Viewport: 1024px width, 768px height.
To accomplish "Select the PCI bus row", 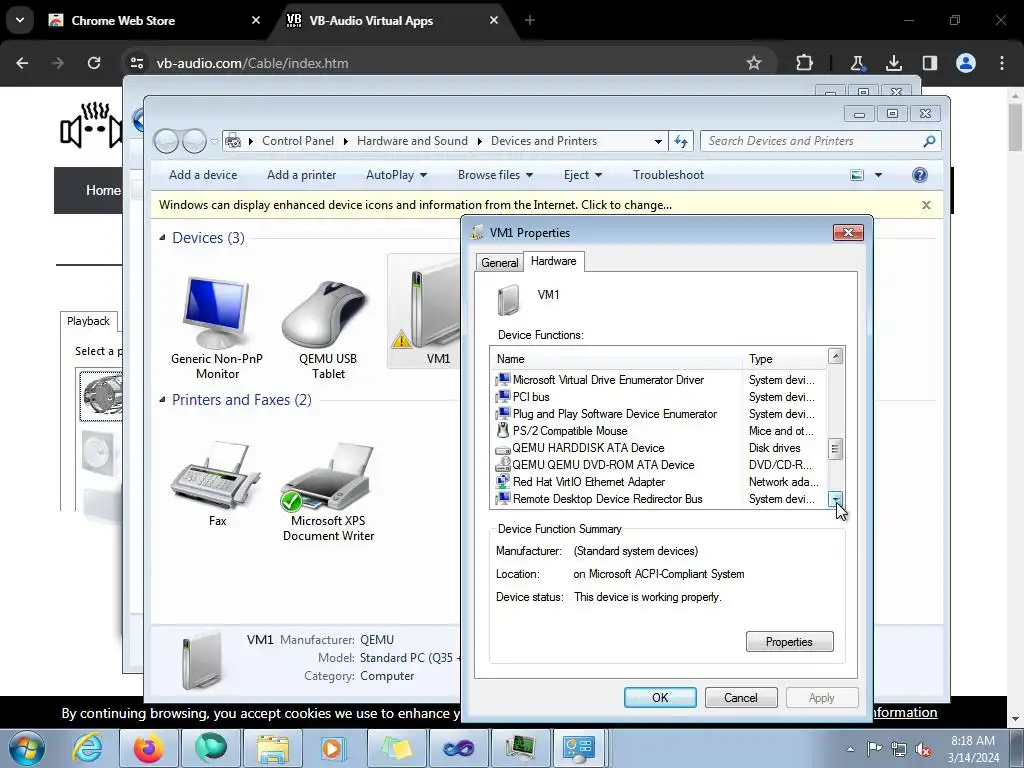I will (x=658, y=397).
